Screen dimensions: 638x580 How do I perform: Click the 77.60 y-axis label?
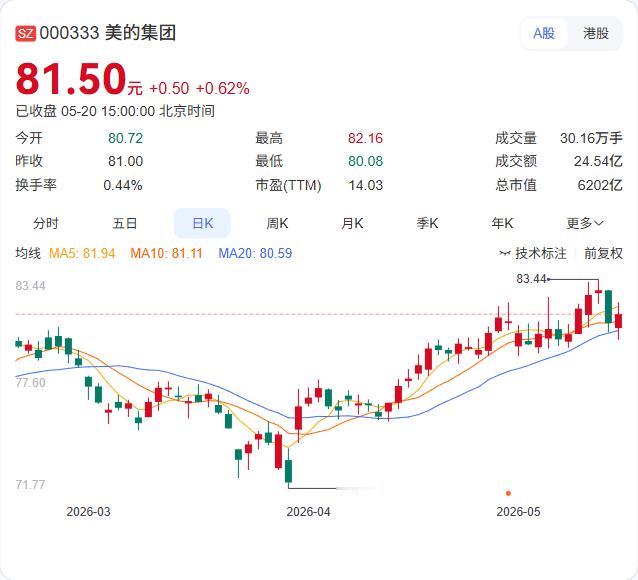click(x=31, y=383)
